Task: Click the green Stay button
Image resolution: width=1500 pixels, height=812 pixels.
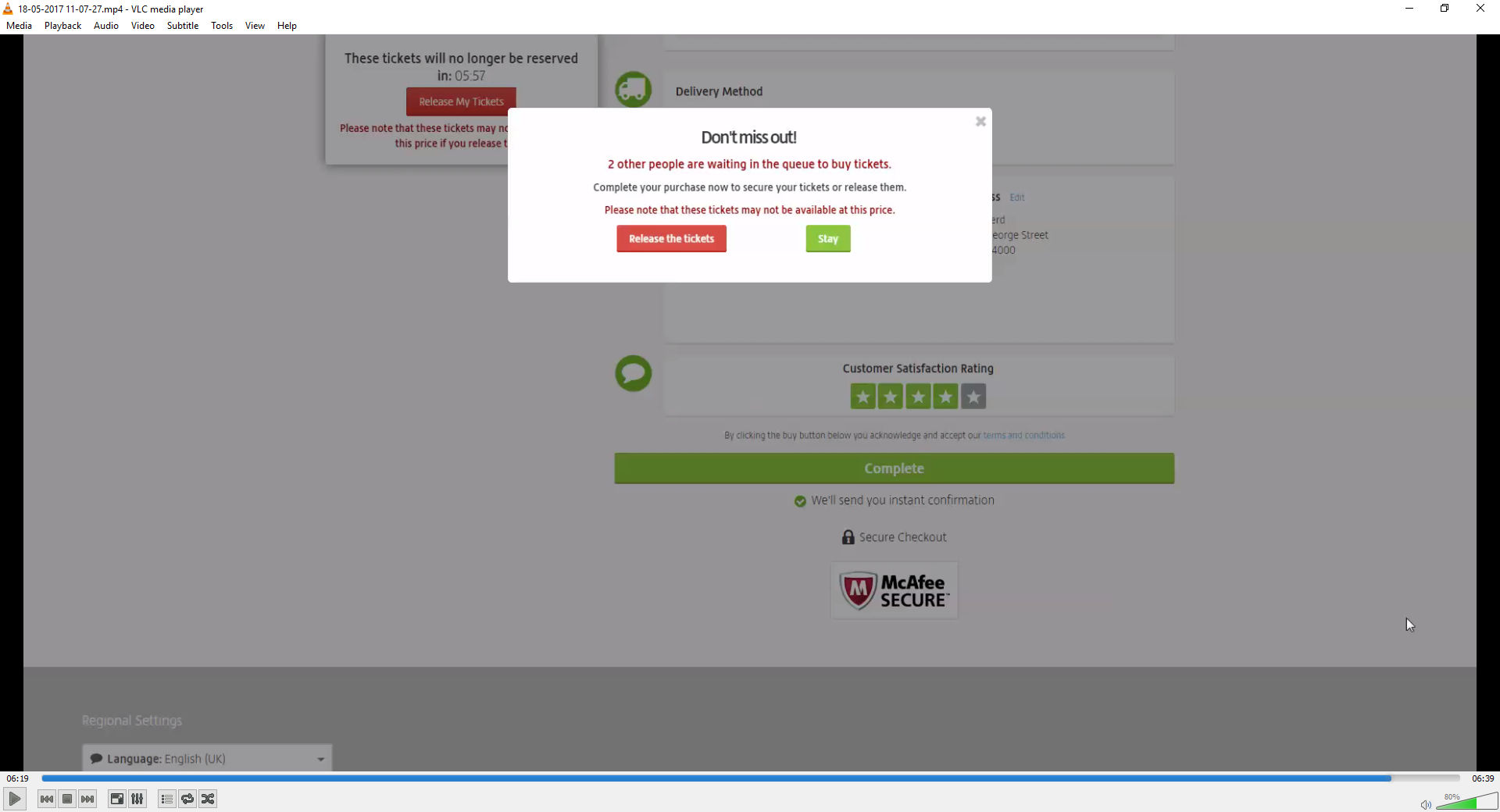Action: point(828,239)
